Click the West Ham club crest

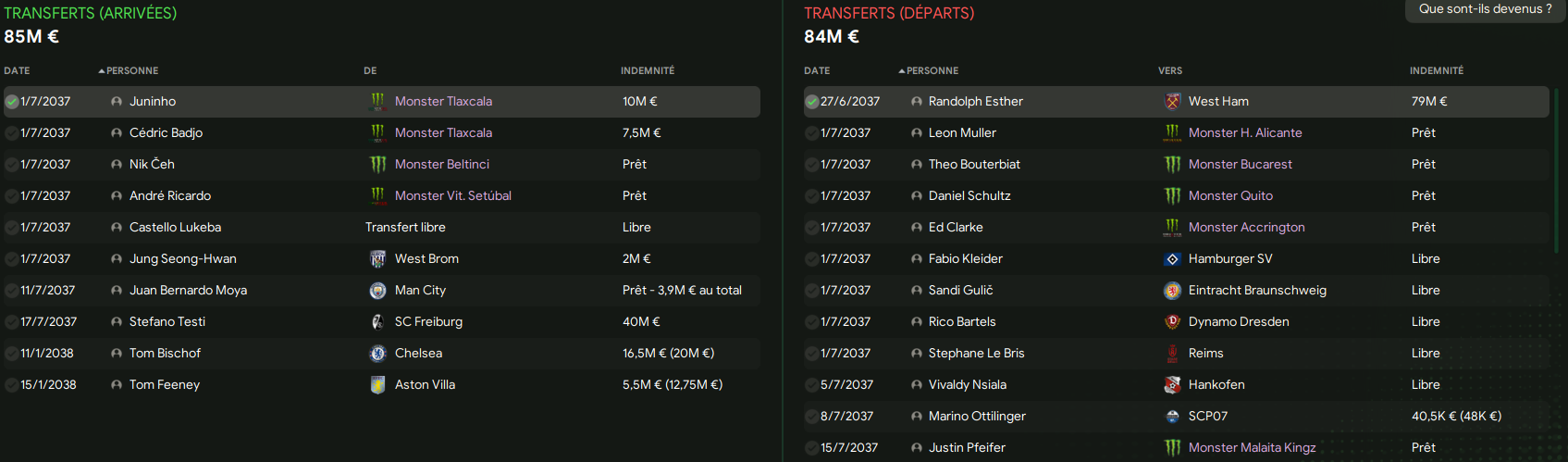1172,102
